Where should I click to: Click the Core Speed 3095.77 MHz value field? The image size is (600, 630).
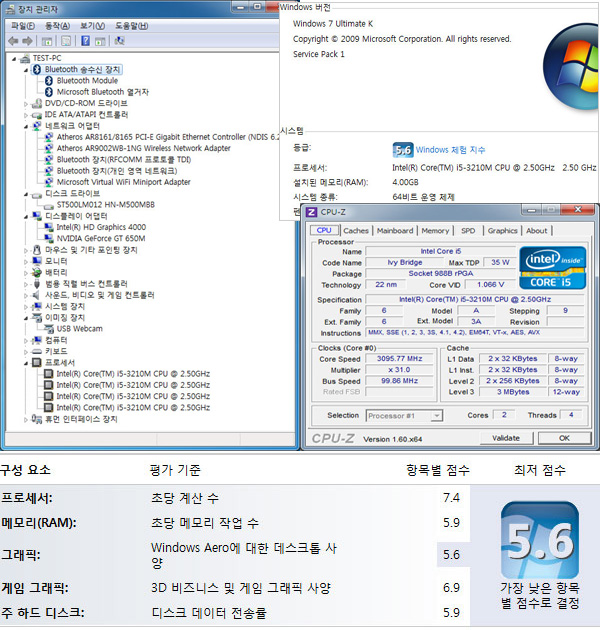399,359
